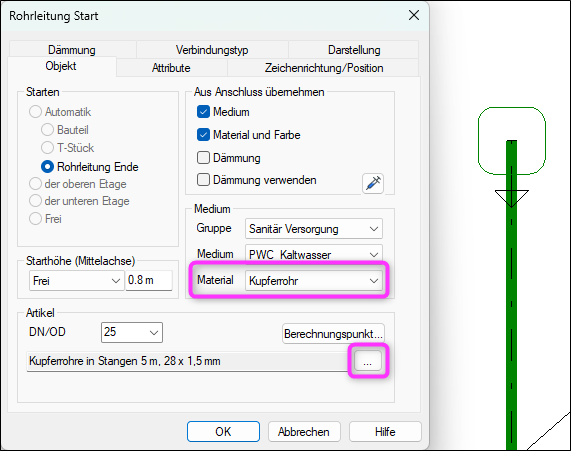Uncheck the Medium checkbox
This screenshot has width=571, height=451.
[203, 112]
